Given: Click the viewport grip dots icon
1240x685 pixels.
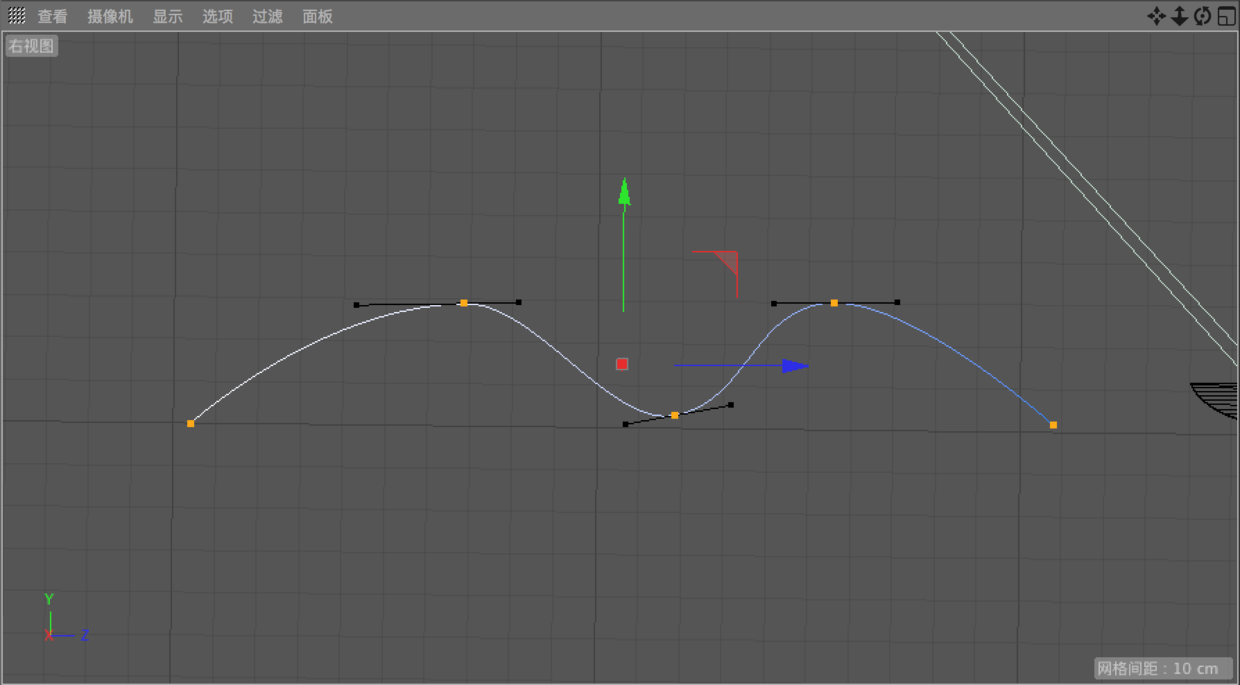Looking at the screenshot, I should click(x=17, y=16).
